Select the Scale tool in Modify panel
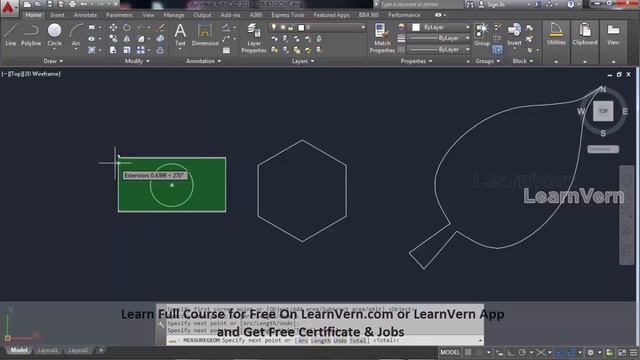 tap(127, 50)
